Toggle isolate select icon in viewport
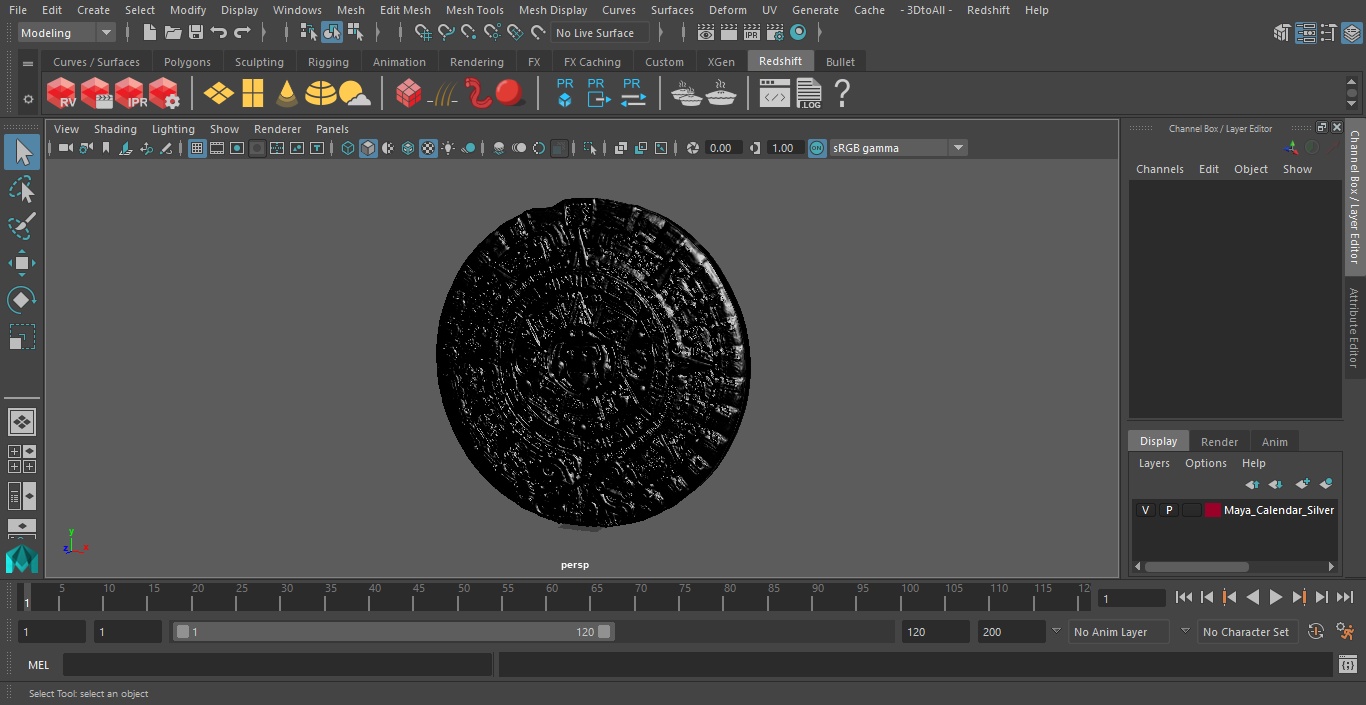The height and width of the screenshot is (705, 1366). tap(590, 148)
